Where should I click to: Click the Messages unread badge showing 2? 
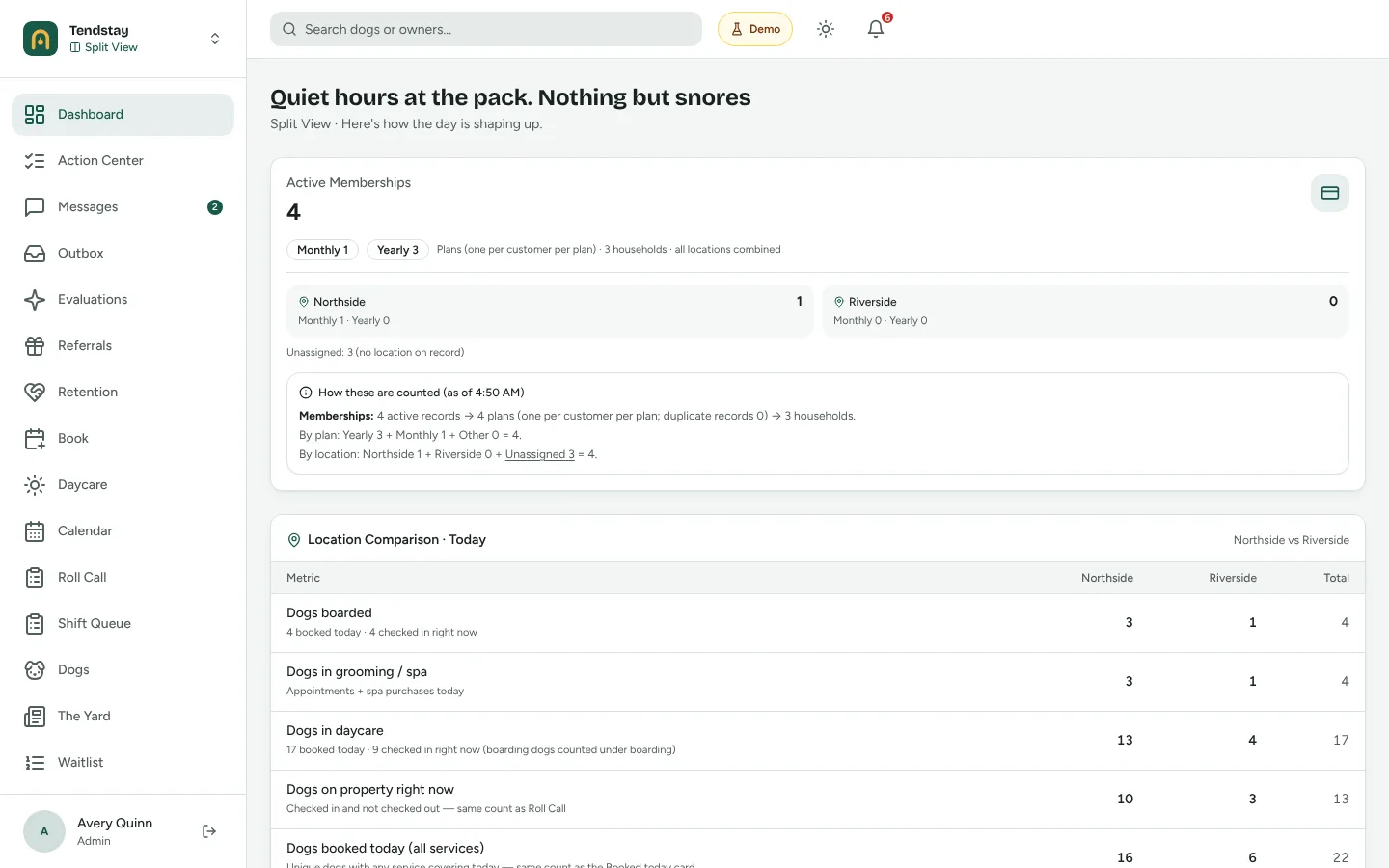tap(215, 206)
